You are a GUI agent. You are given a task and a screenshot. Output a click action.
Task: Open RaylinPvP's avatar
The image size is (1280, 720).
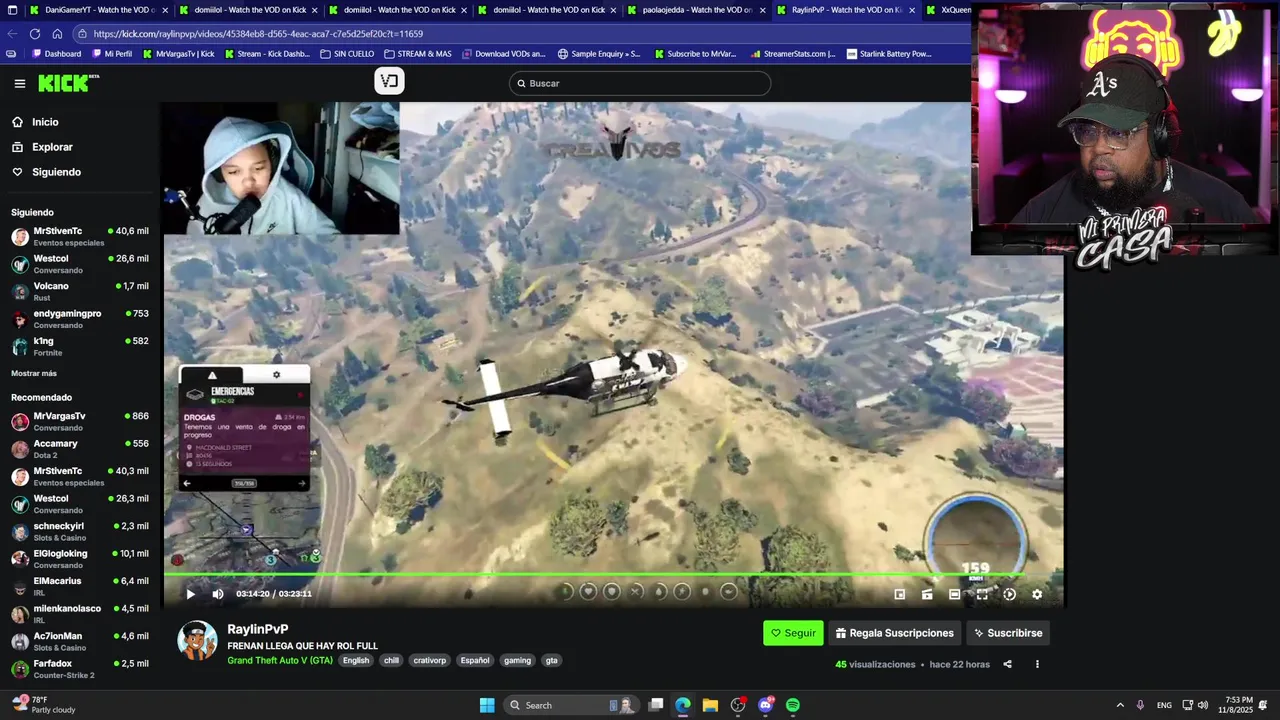(197, 641)
